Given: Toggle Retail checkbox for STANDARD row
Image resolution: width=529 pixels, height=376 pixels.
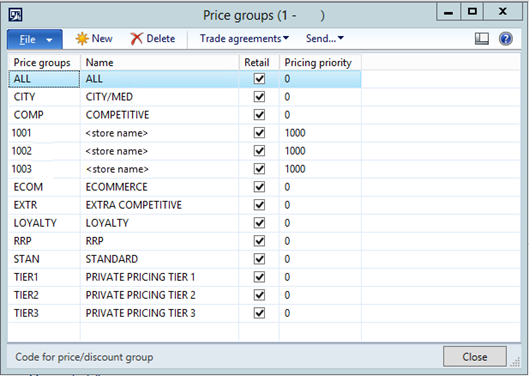Looking at the screenshot, I should [x=259, y=259].
